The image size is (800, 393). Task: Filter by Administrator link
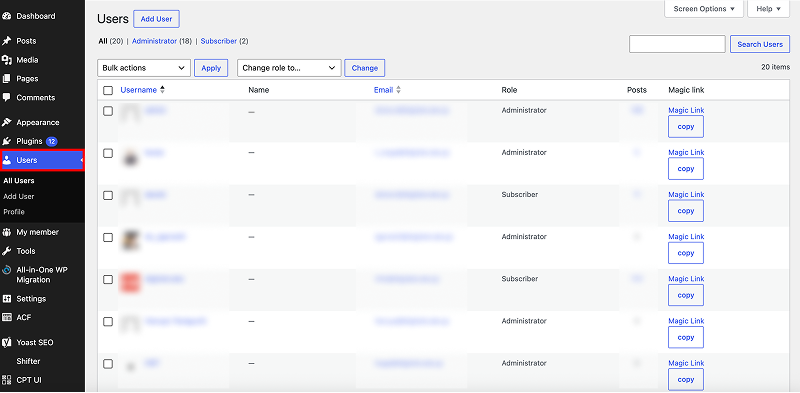155,41
